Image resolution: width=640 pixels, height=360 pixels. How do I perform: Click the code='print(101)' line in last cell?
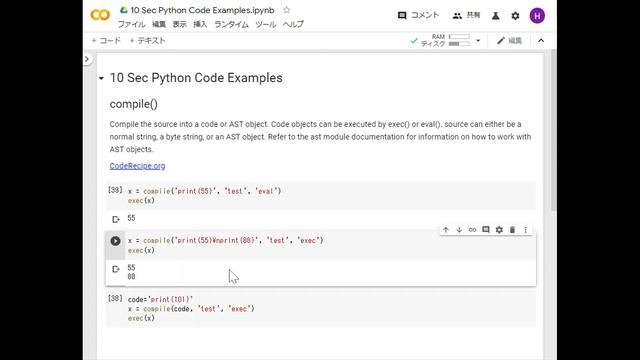[x=160, y=299]
